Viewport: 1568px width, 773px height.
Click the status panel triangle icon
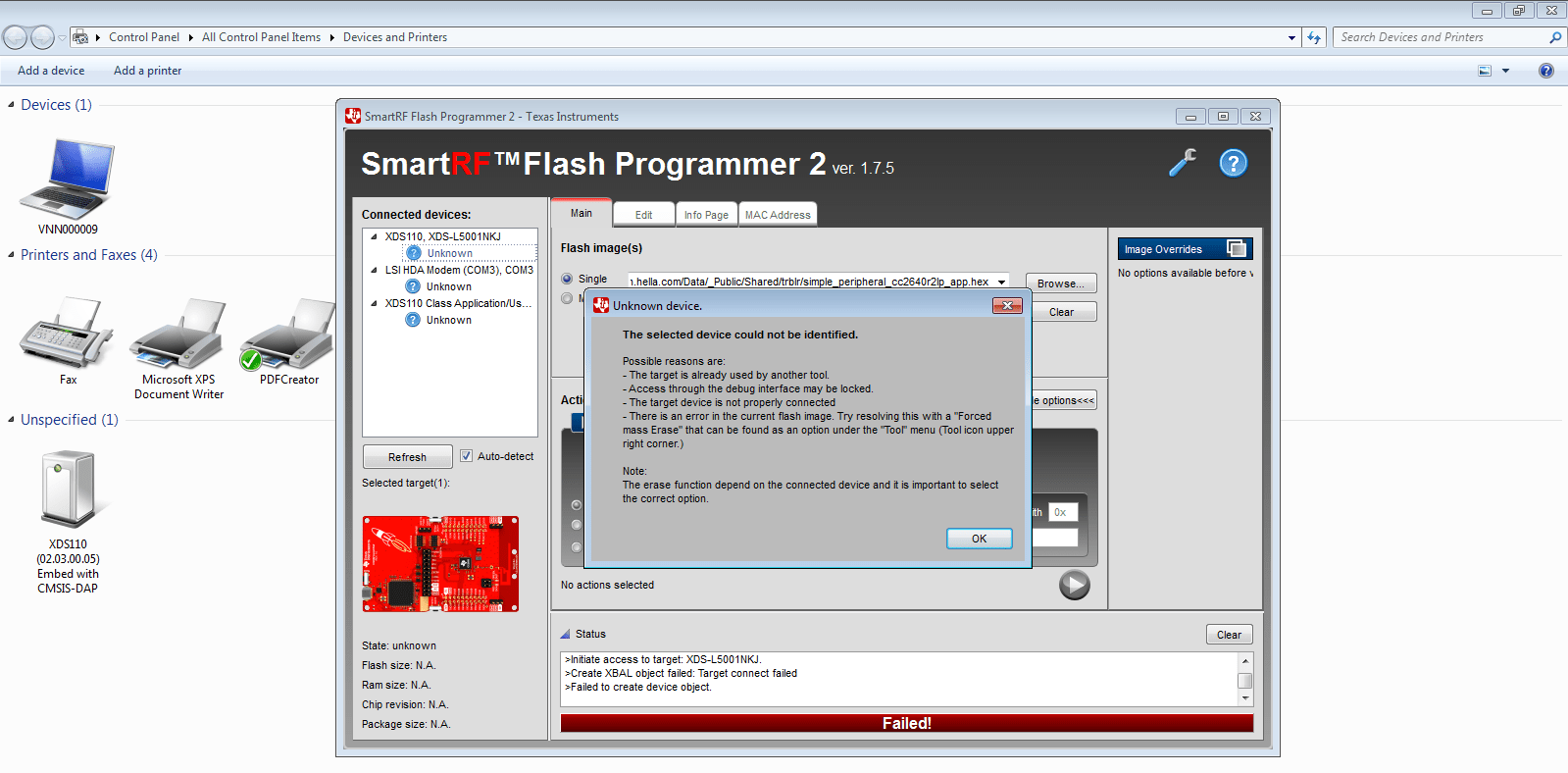pyautogui.click(x=565, y=634)
